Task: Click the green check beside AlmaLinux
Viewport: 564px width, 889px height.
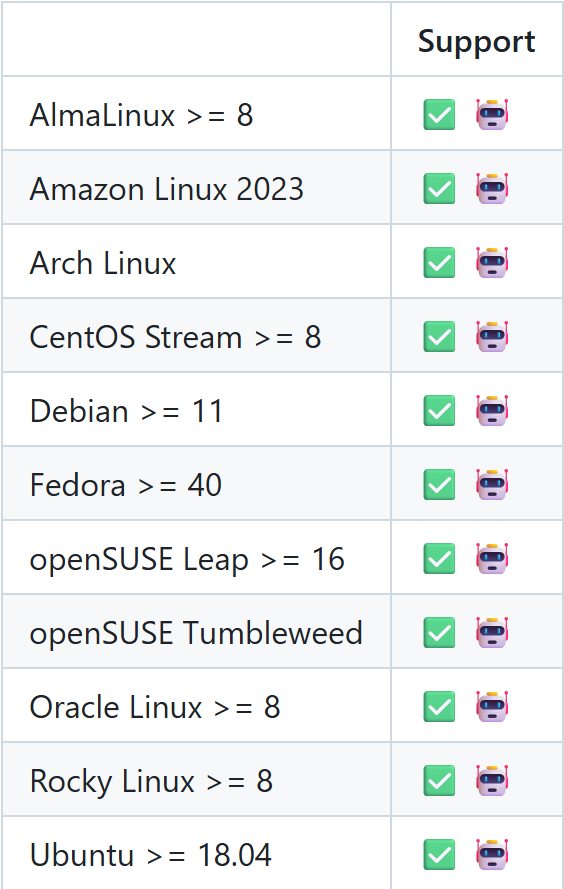Action: tap(439, 115)
